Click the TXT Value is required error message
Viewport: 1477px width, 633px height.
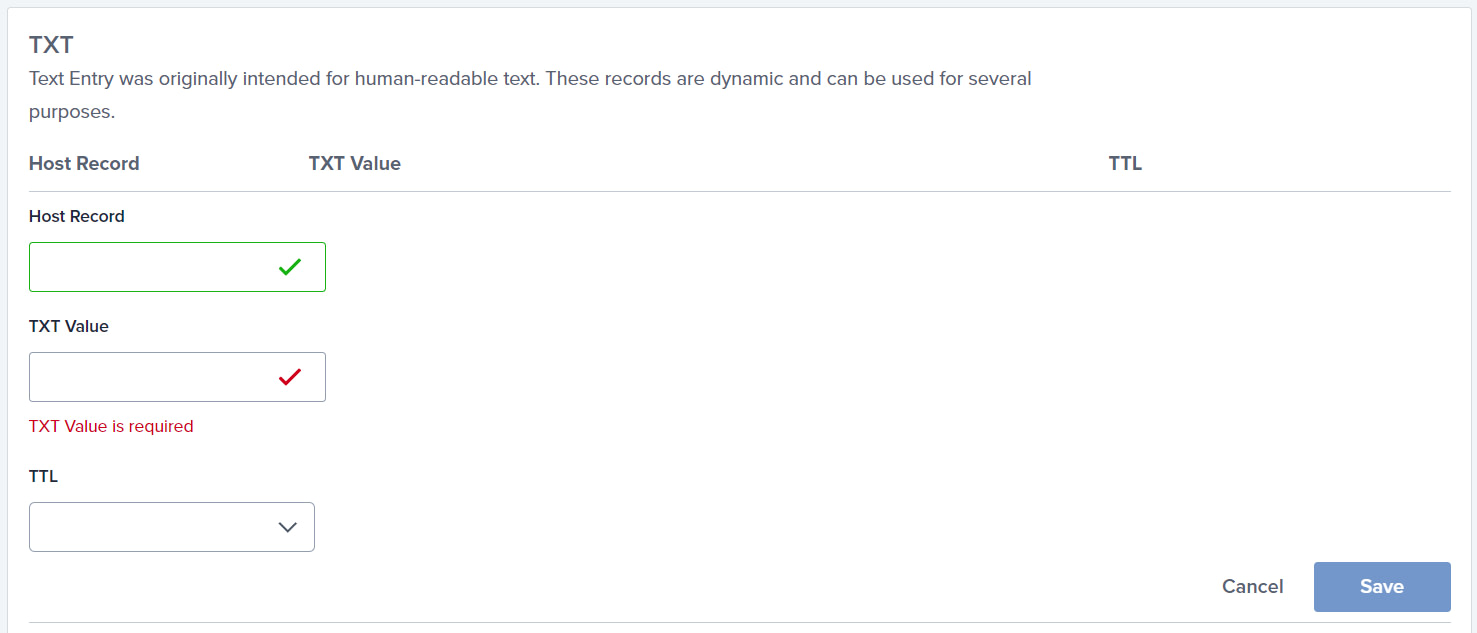click(x=110, y=426)
